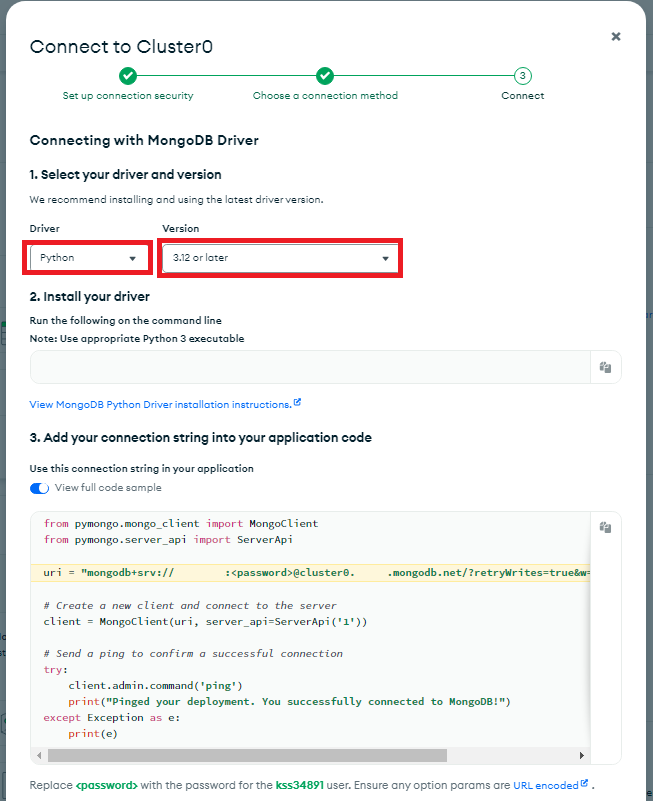653x801 pixels.
Task: Open the Version dropdown showing 3.12 or later
Action: coord(280,258)
